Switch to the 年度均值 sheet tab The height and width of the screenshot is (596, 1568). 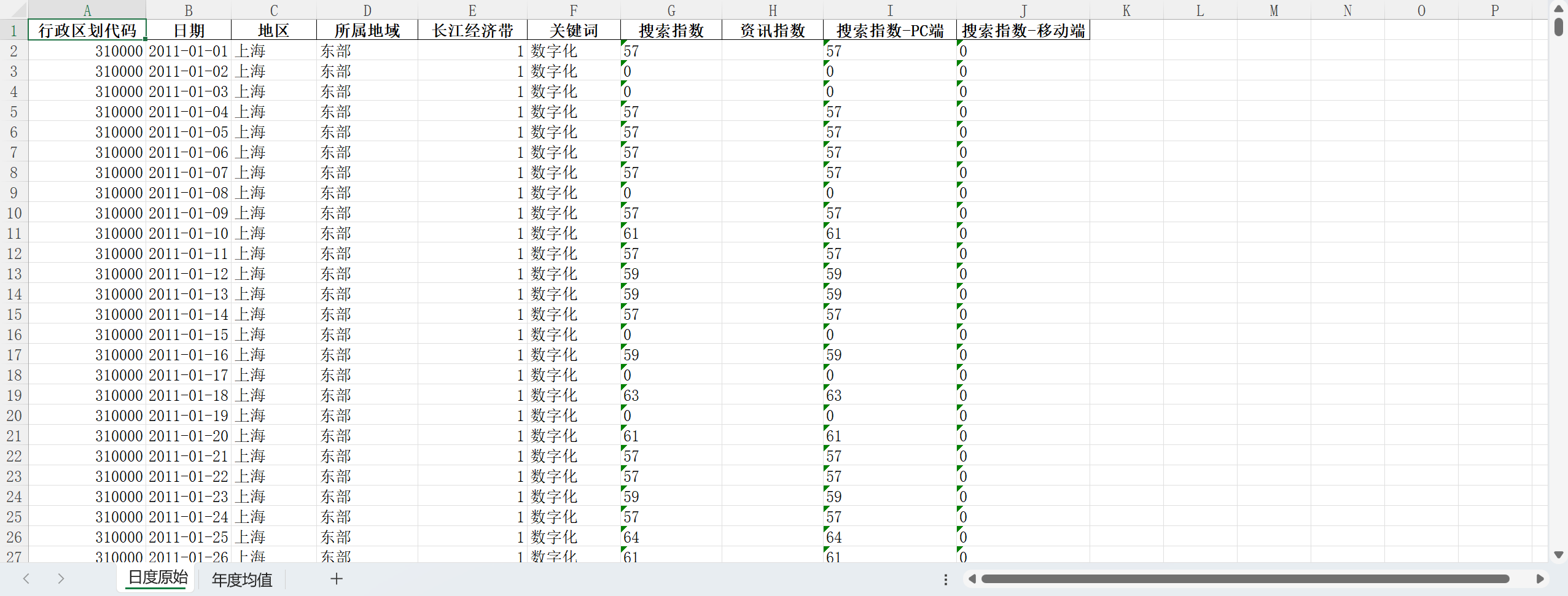click(x=241, y=579)
